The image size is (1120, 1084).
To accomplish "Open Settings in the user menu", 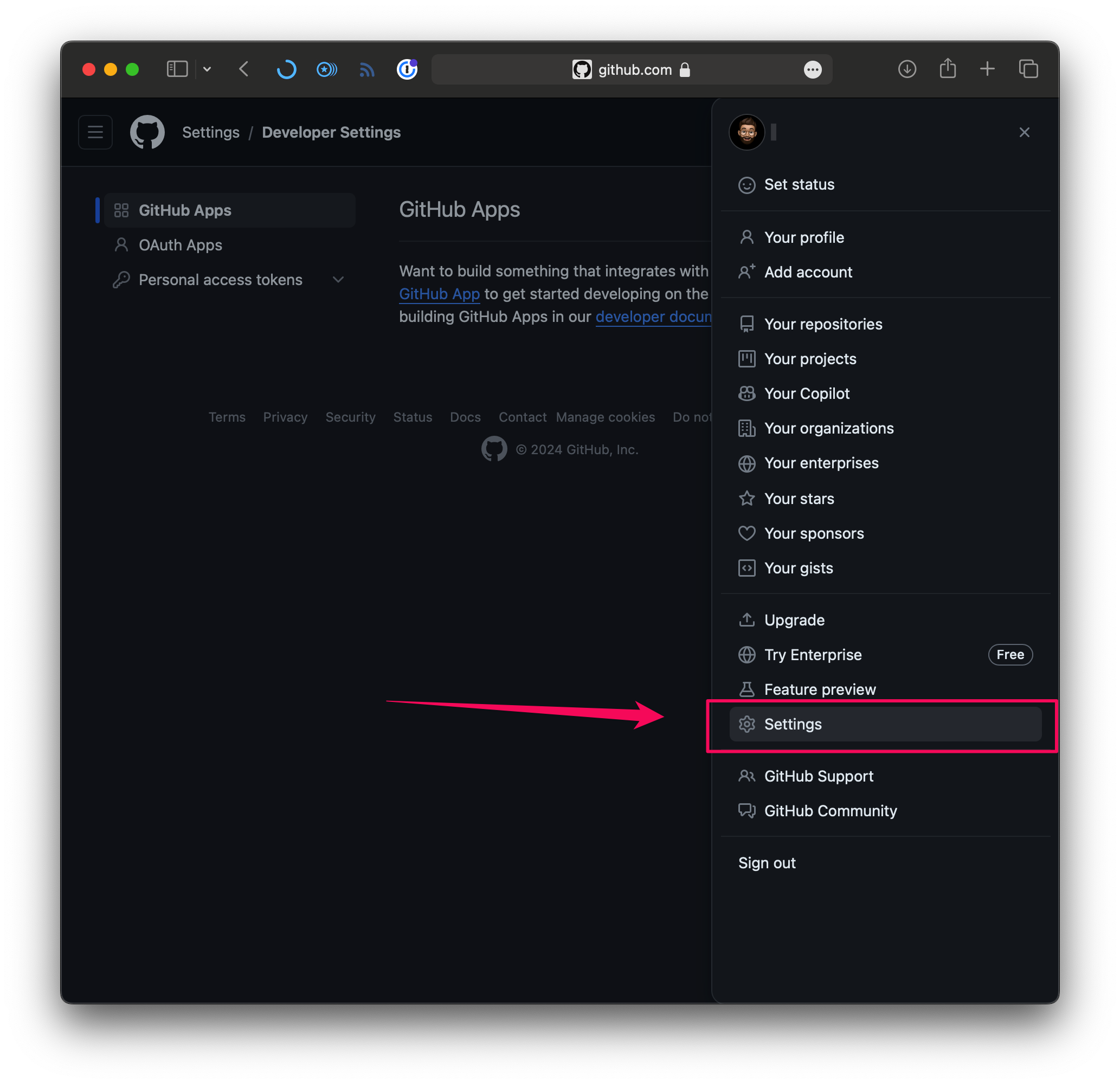I will 885,724.
